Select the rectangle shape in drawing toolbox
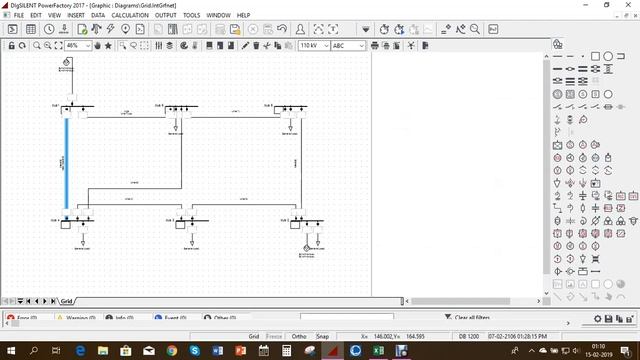The height and width of the screenshot is (360, 640). pos(596,56)
